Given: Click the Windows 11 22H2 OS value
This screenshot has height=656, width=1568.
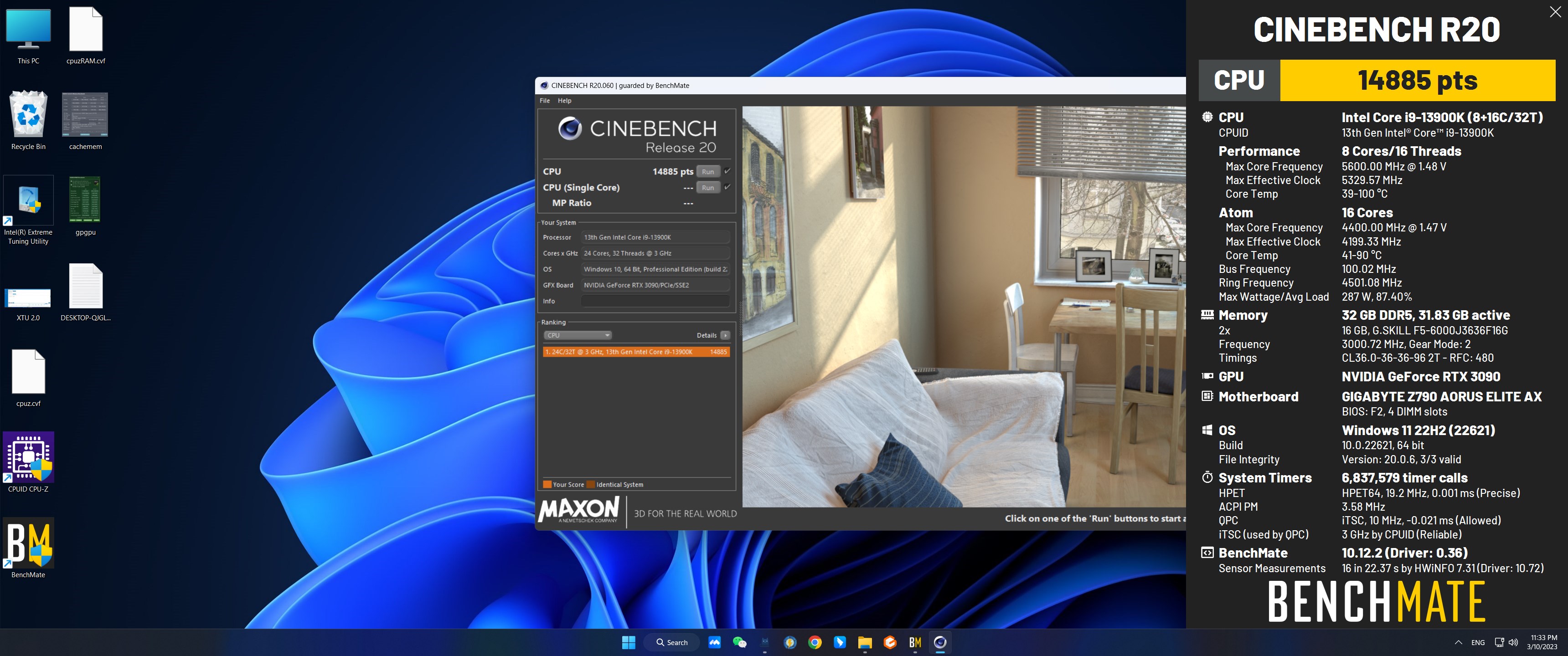Looking at the screenshot, I should [1418, 430].
